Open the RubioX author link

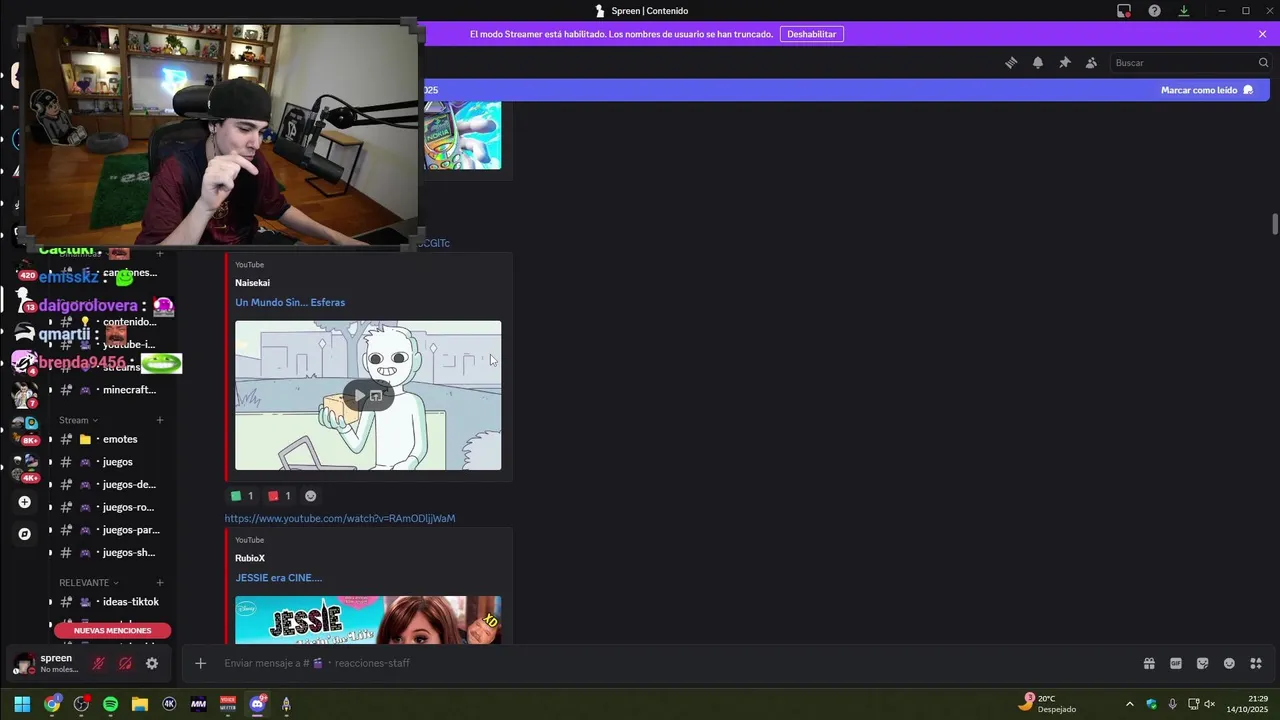coord(250,558)
